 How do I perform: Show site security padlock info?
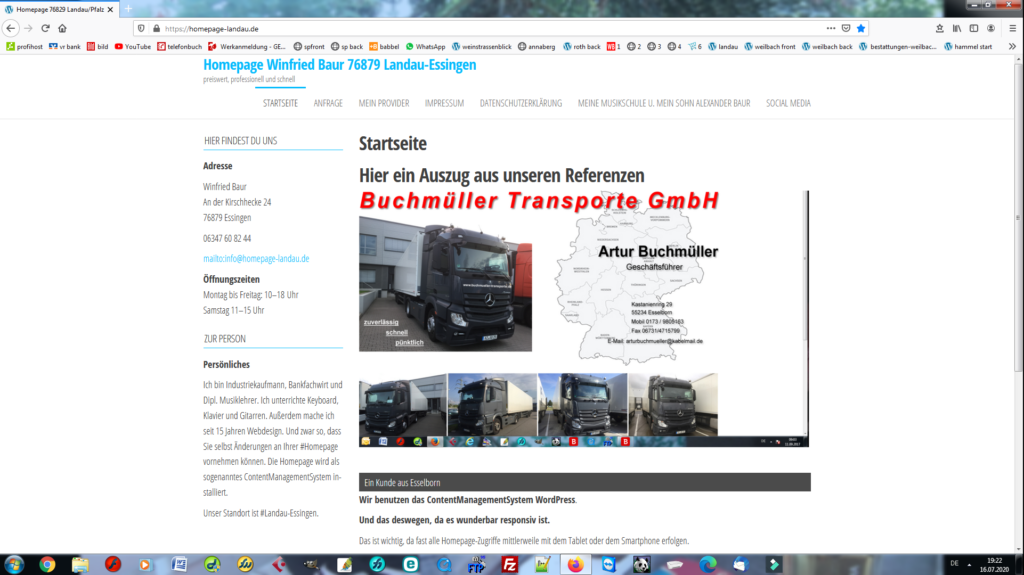[x=156, y=29]
